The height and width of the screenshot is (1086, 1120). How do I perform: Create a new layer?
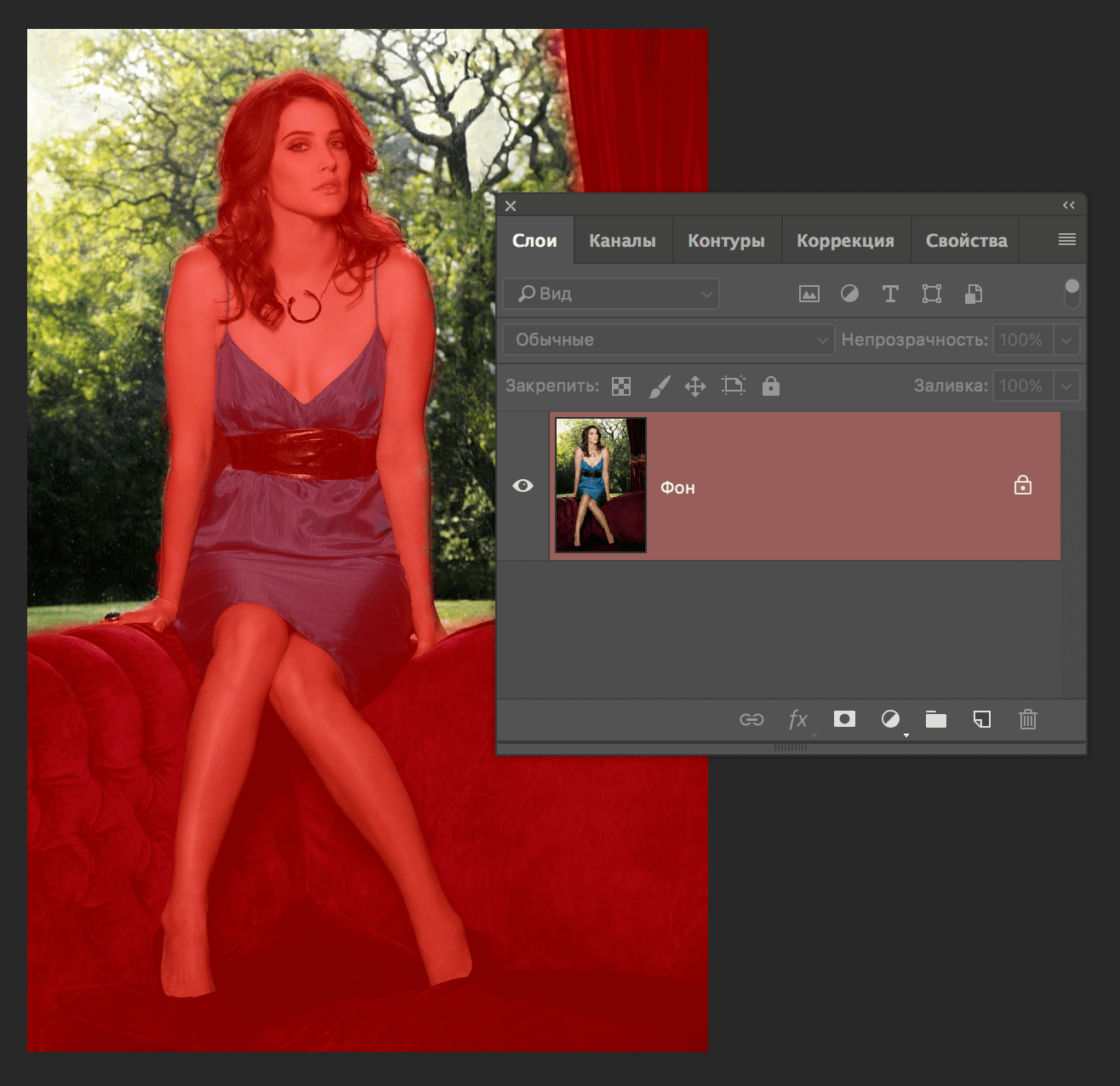981,719
